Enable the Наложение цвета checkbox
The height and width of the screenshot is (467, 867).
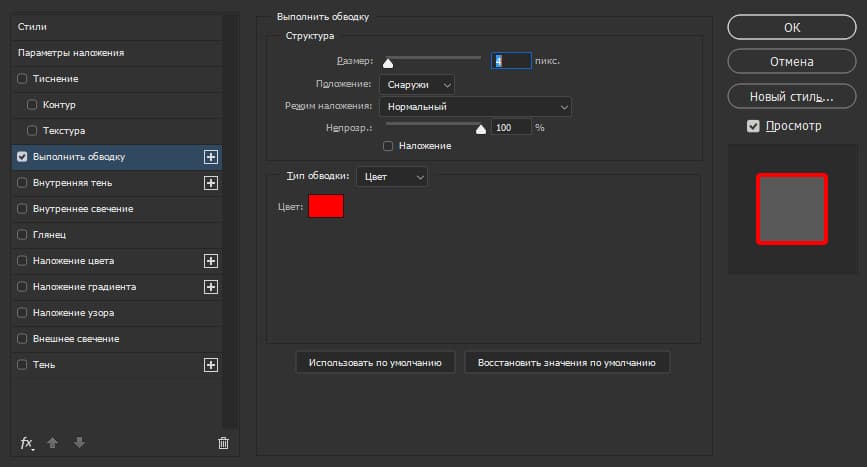click(x=22, y=260)
